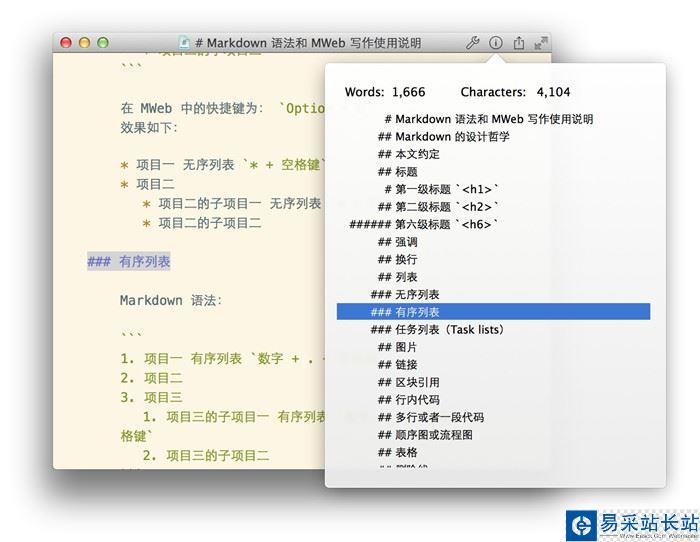
Task: Click highlighted '### 有序列表' outline row
Action: pyautogui.click(x=493, y=312)
